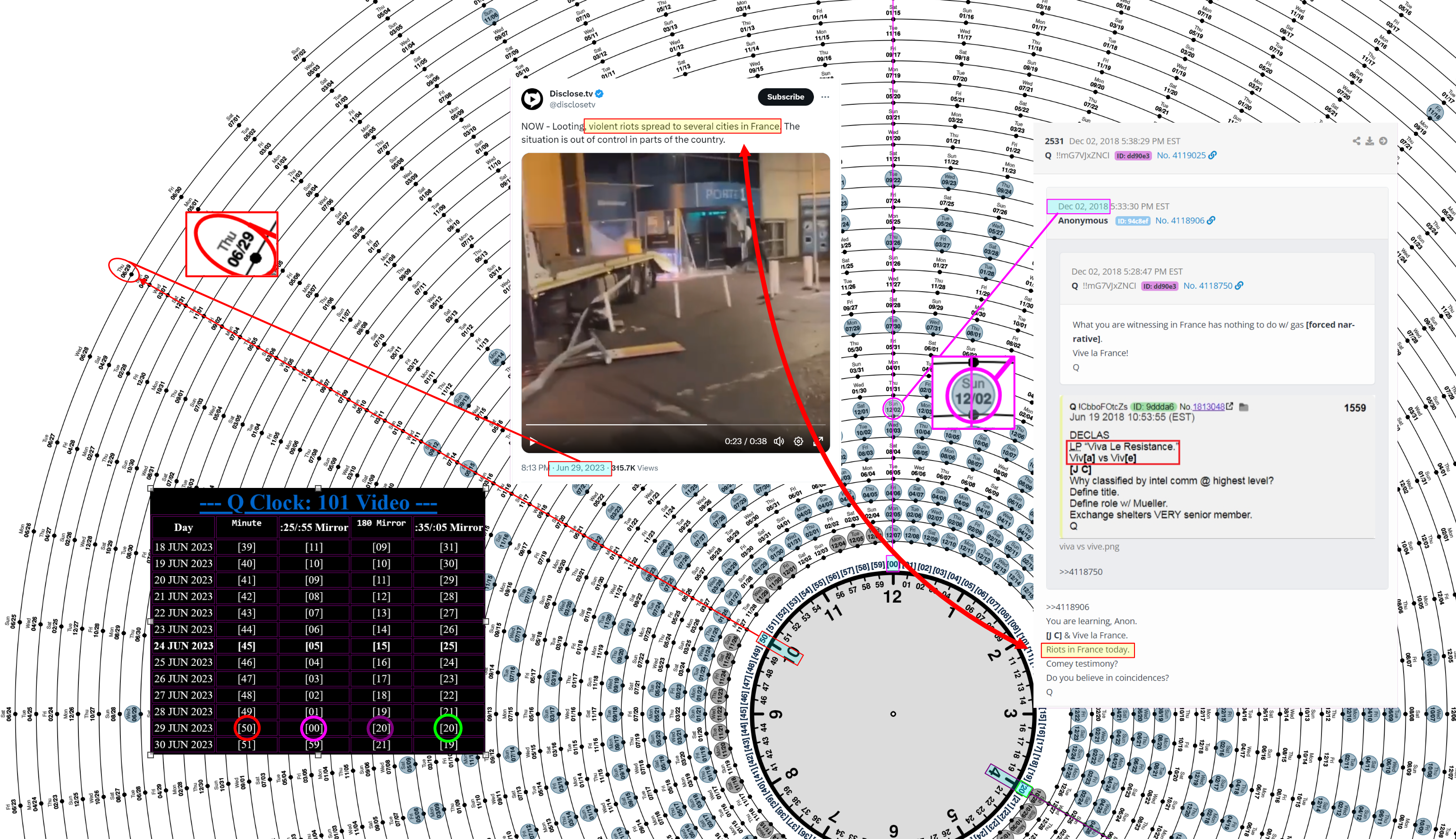This screenshot has width=1456, height=839.
Task: Click the green ID: 9ddda6 badge
Action: click(1153, 407)
